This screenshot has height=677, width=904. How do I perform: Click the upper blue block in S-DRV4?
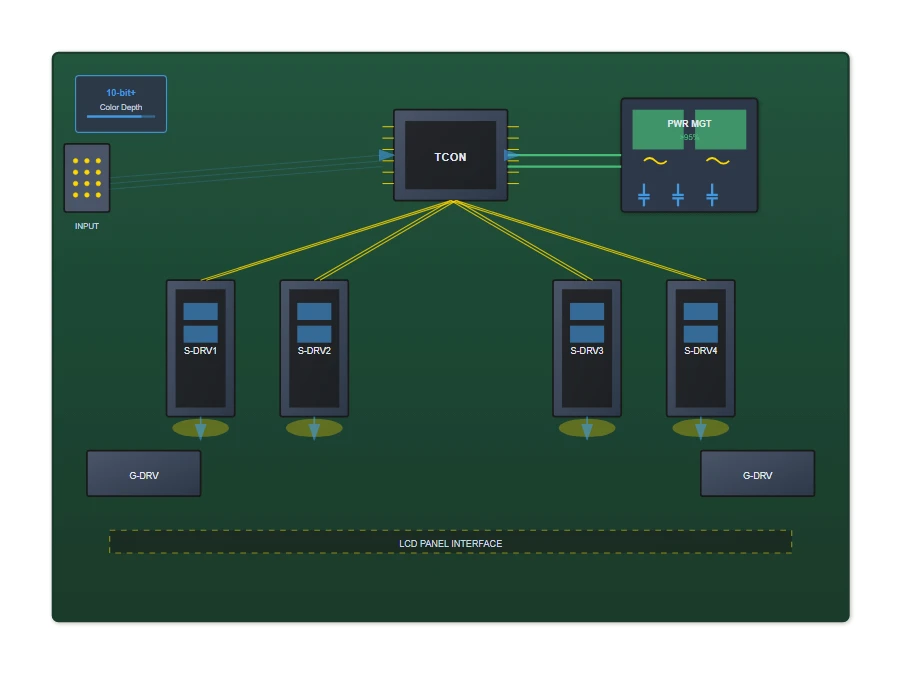pos(700,311)
